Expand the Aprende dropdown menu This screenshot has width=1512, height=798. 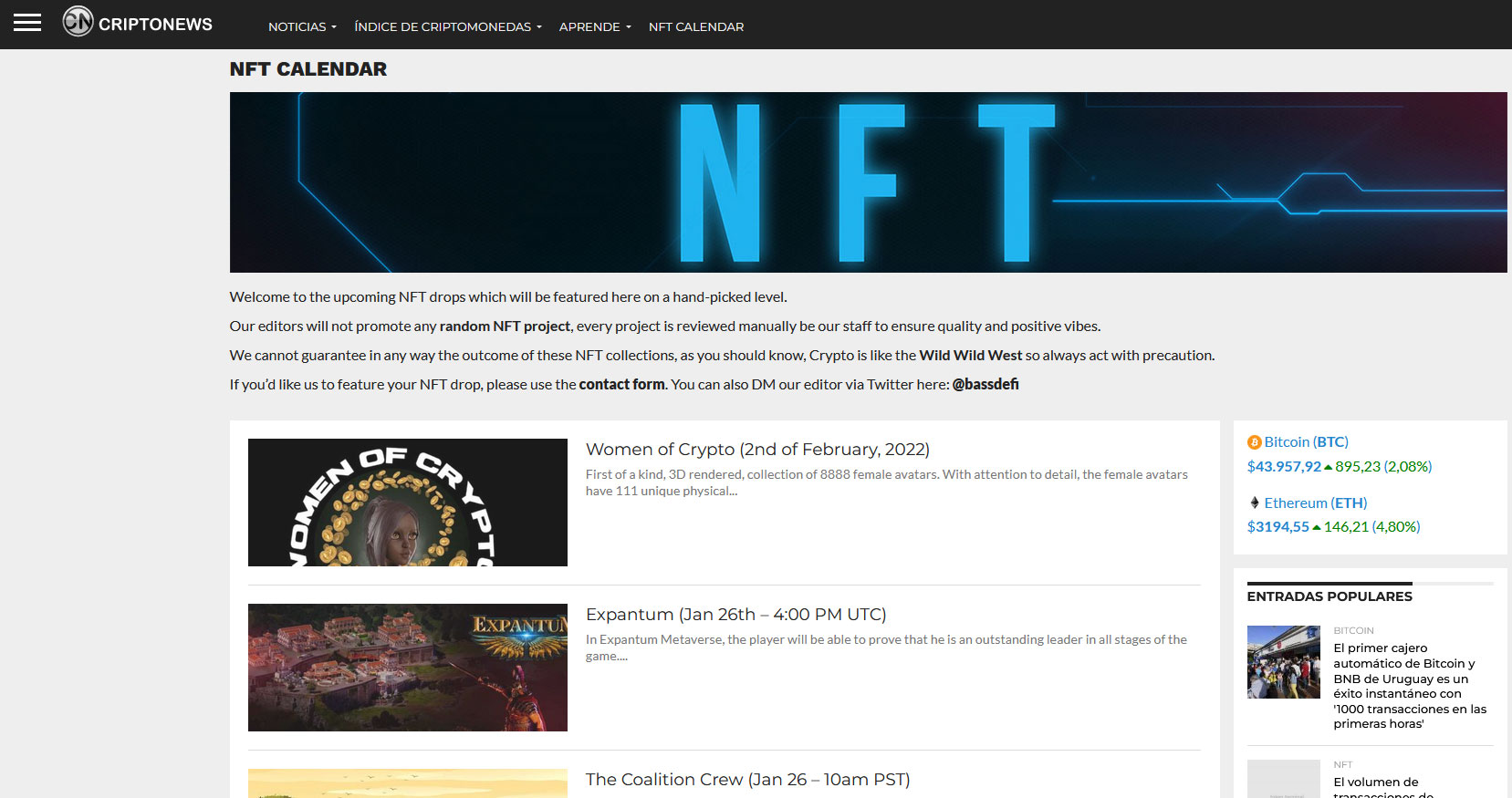tap(594, 27)
